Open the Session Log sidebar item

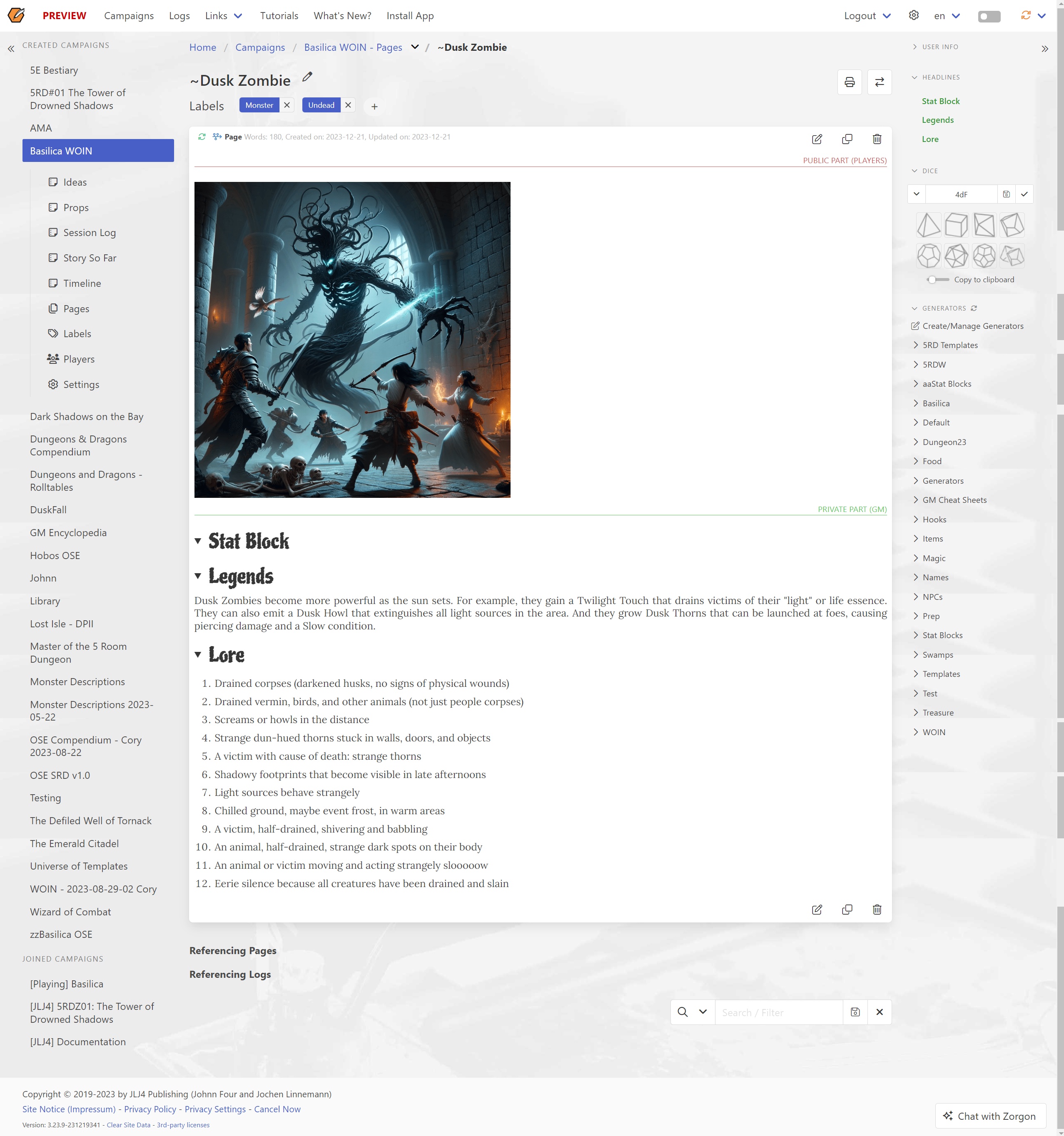pos(89,233)
